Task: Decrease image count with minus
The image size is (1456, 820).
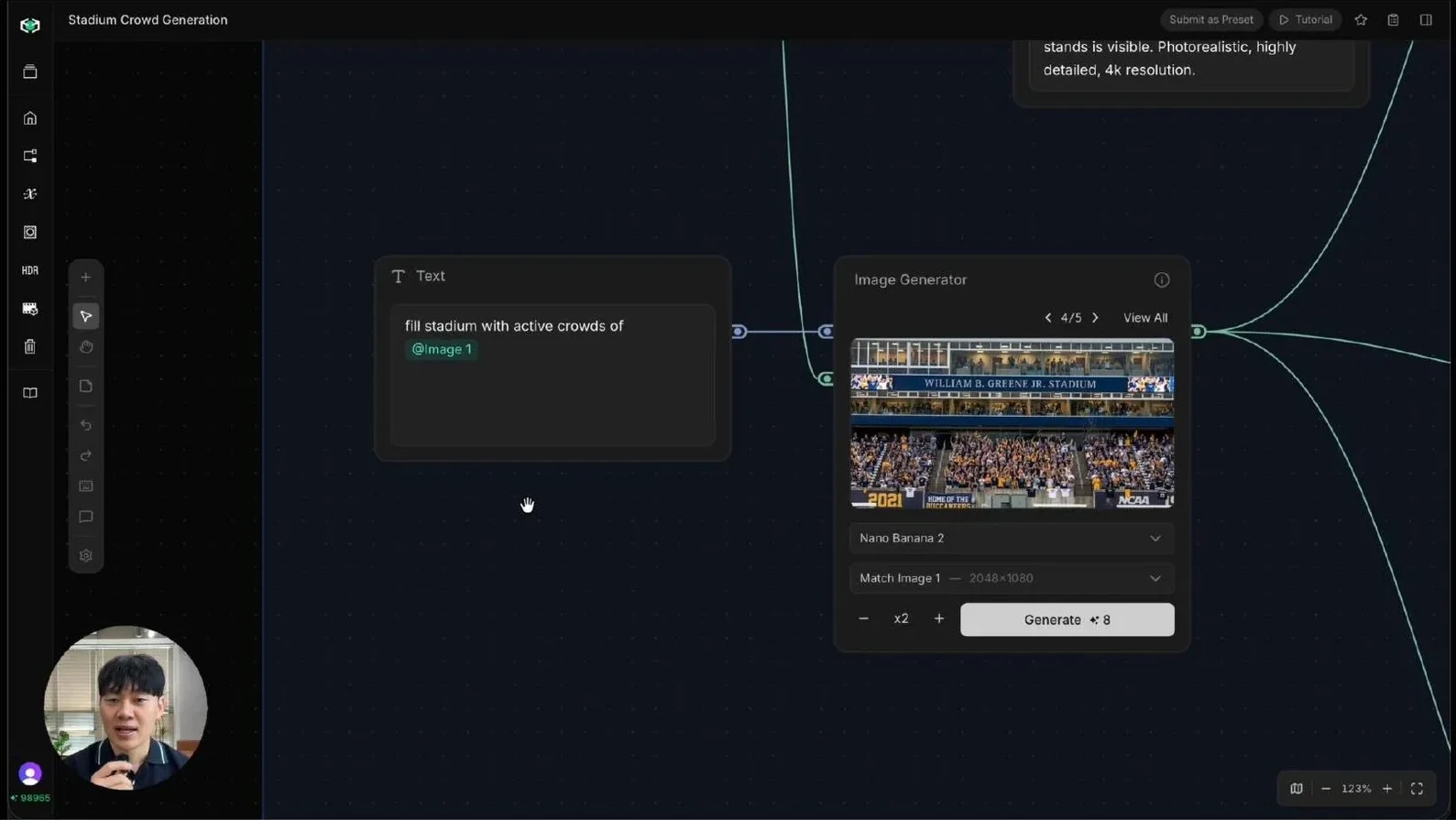Action: pos(863,619)
